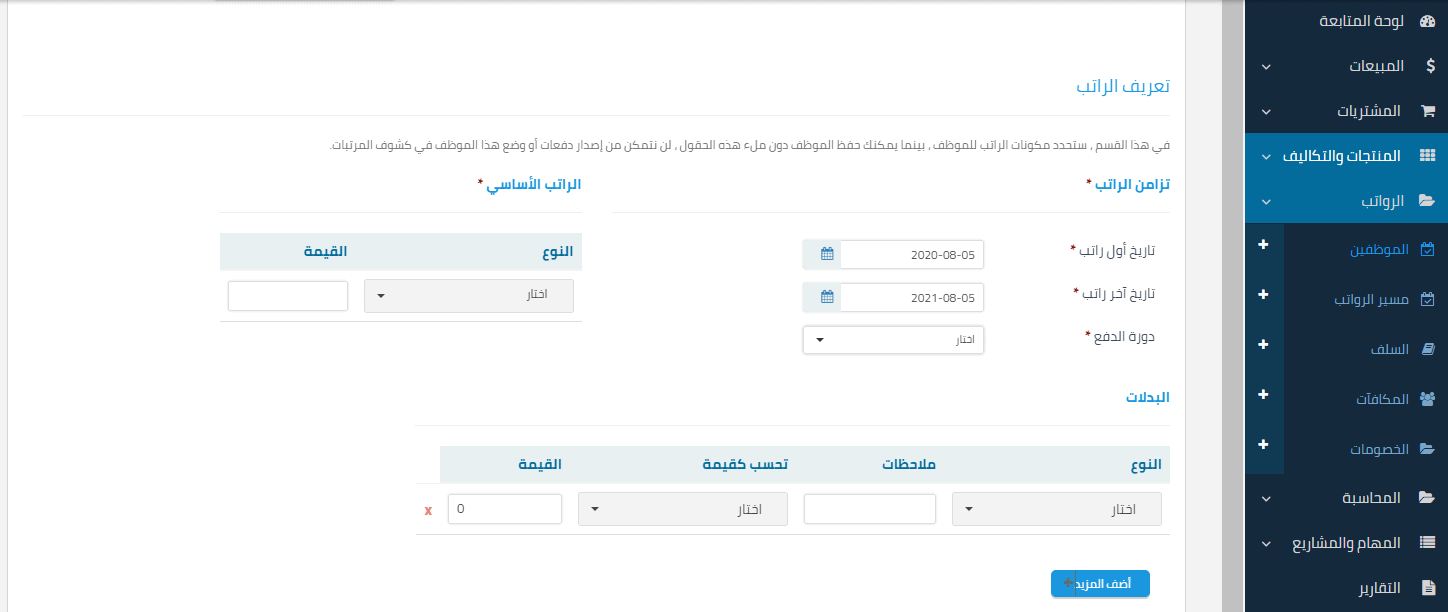Screen dimensions: 1448x612
Task: Click the folder icon next to الرواتب
Action: point(1428,200)
